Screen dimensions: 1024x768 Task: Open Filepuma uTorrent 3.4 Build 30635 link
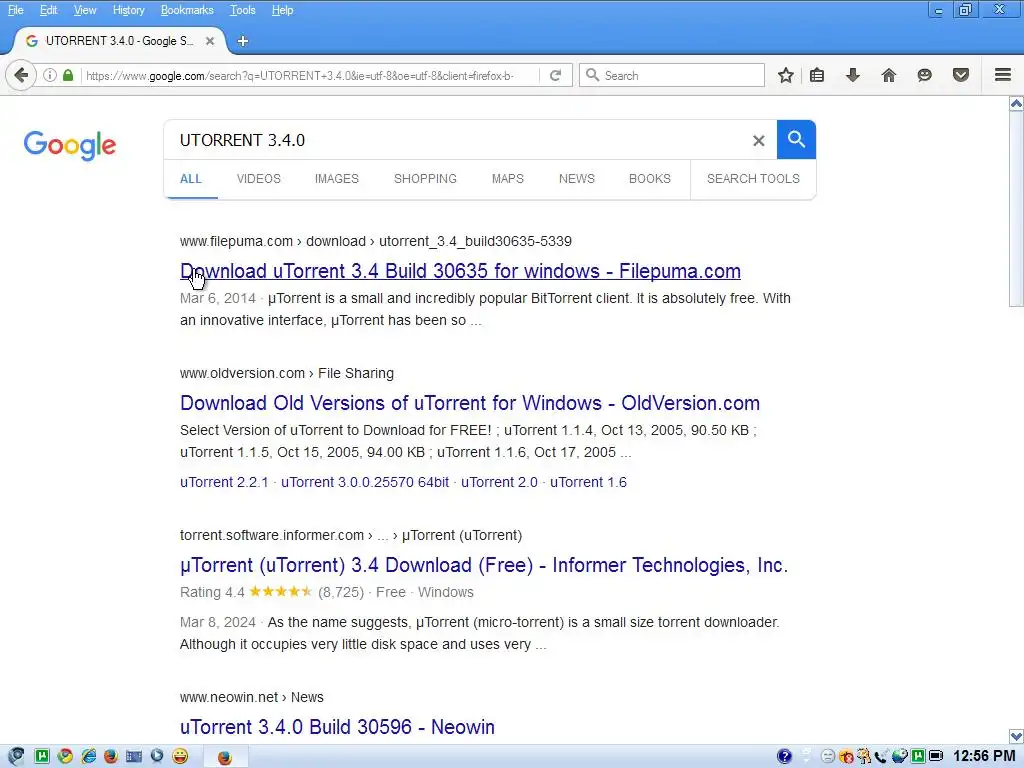click(460, 271)
